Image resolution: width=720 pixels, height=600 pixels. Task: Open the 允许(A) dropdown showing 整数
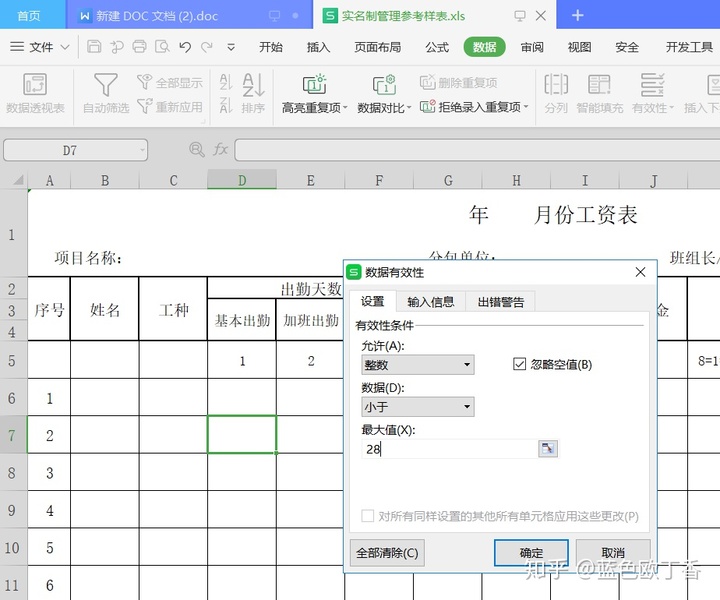(x=418, y=365)
